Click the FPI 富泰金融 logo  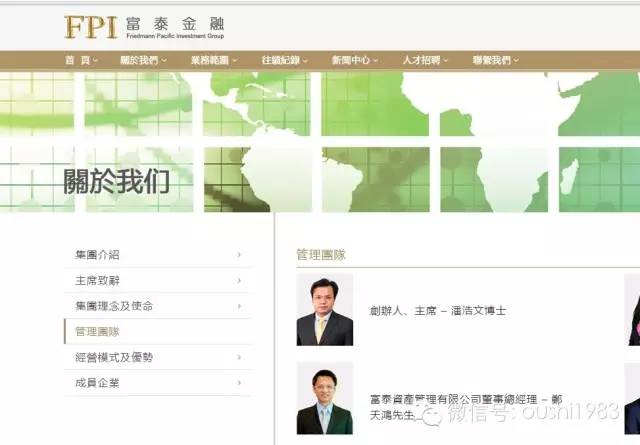144,27
